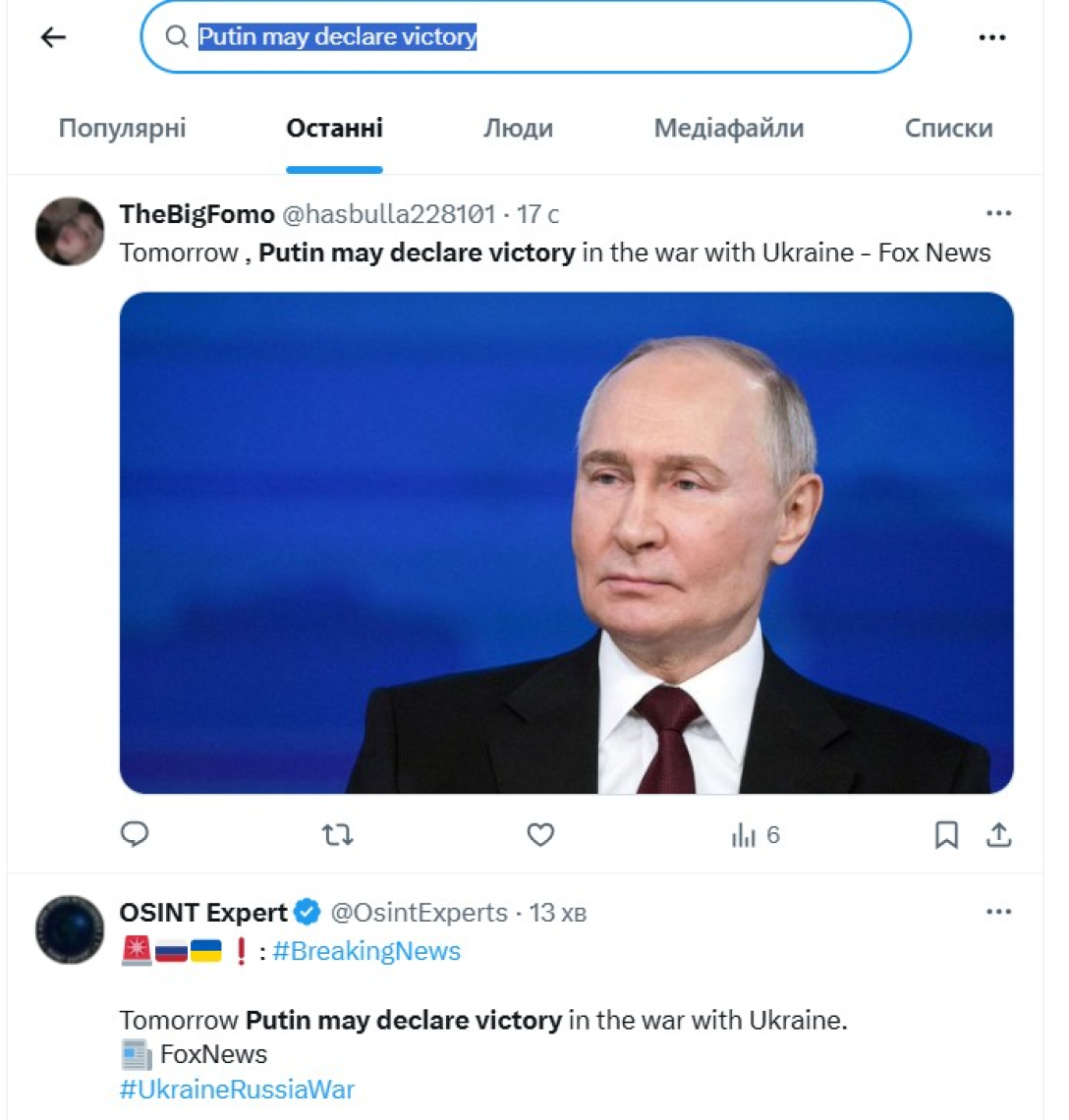Click the retweet icon below Putin's photo

click(338, 834)
